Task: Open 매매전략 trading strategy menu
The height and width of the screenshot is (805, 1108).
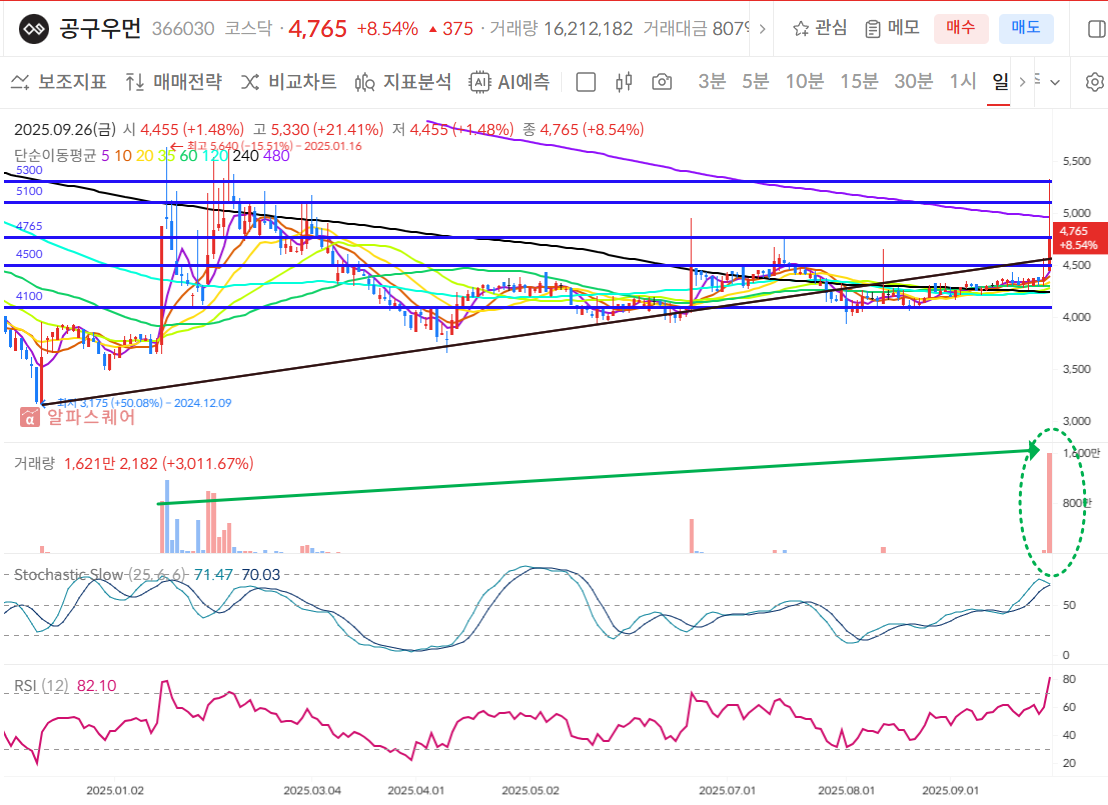Action: 173,82
